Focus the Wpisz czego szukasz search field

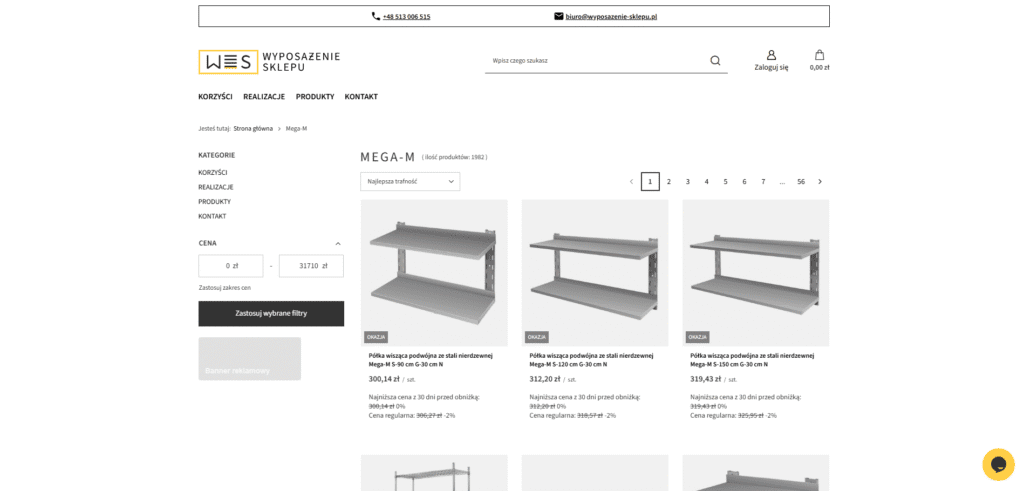pos(595,60)
